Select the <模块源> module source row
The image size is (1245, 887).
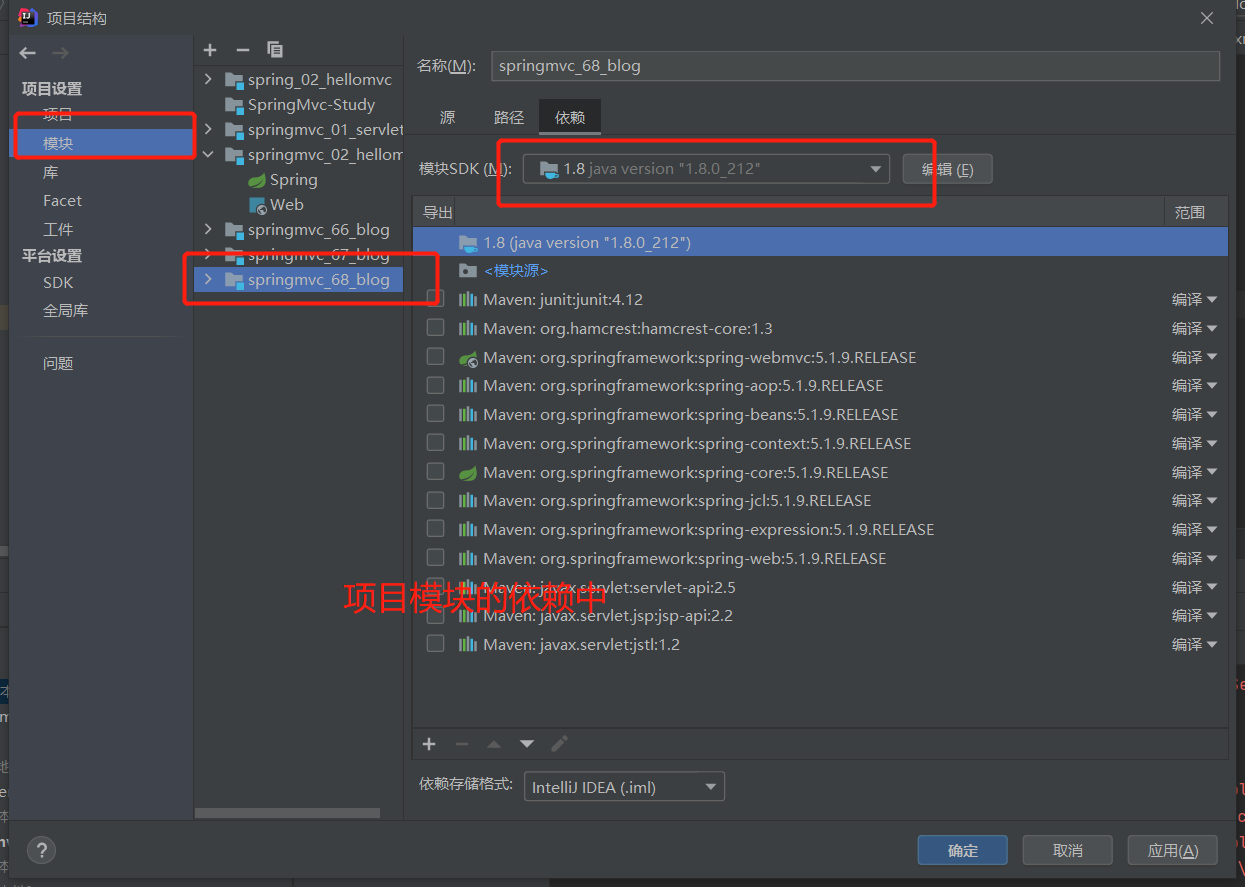[x=820, y=271]
